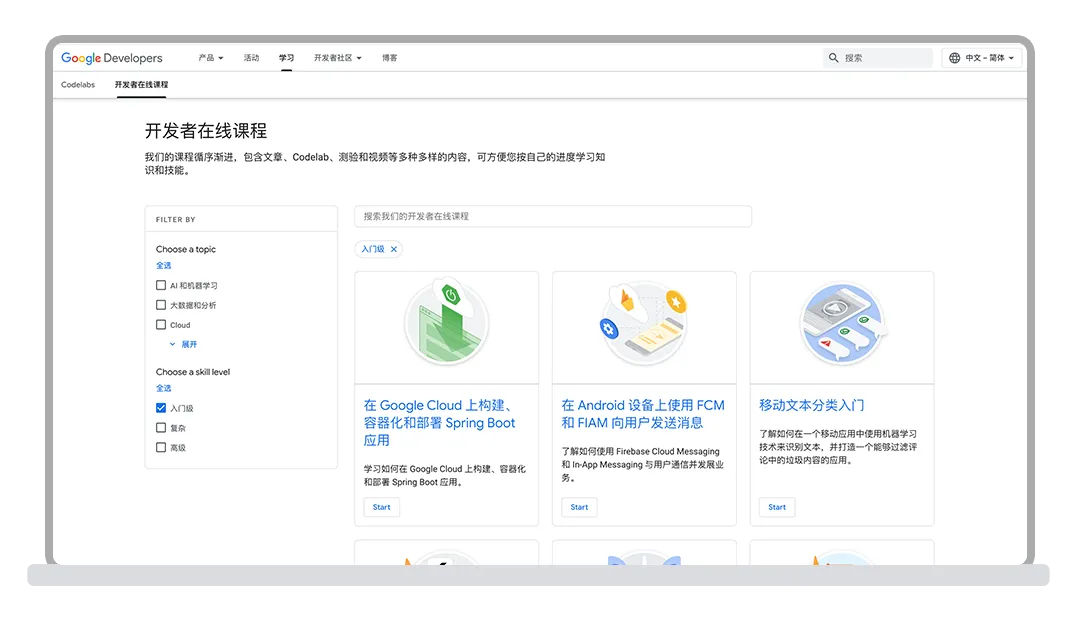Screen dimensions: 1080x627
Task: Open the 中文 - 简体 language dropdown
Action: tap(982, 58)
